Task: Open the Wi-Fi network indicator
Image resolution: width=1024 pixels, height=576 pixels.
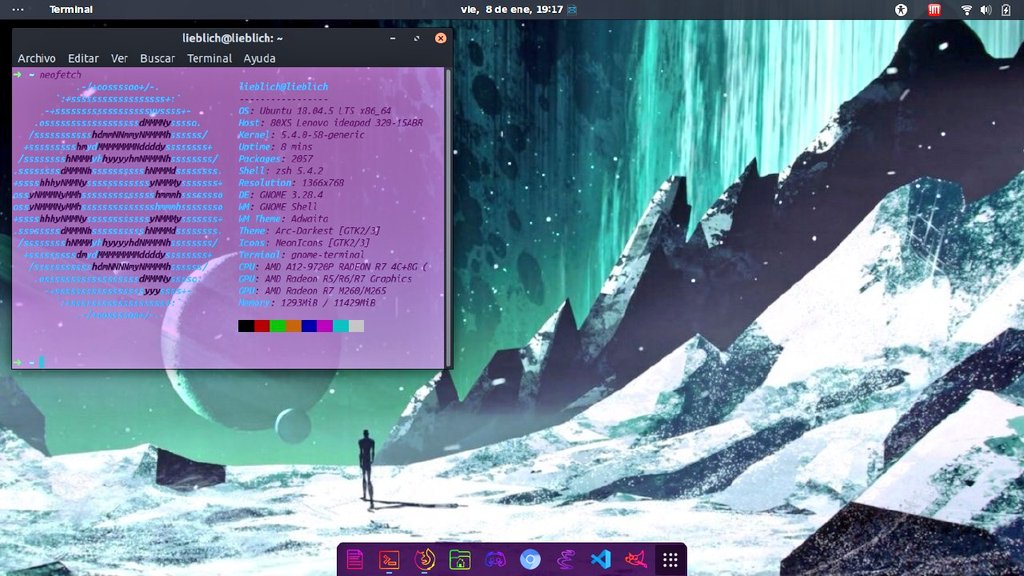Action: 966,10
